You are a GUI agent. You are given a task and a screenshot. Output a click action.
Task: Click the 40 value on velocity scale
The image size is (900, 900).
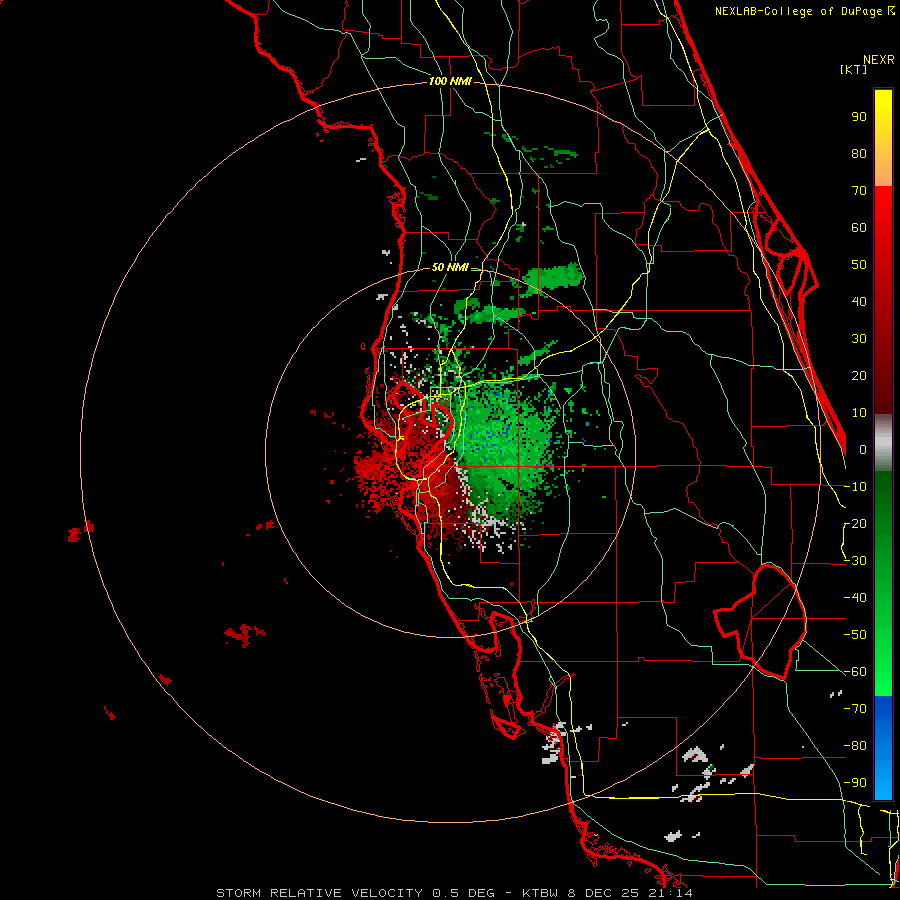coord(859,302)
